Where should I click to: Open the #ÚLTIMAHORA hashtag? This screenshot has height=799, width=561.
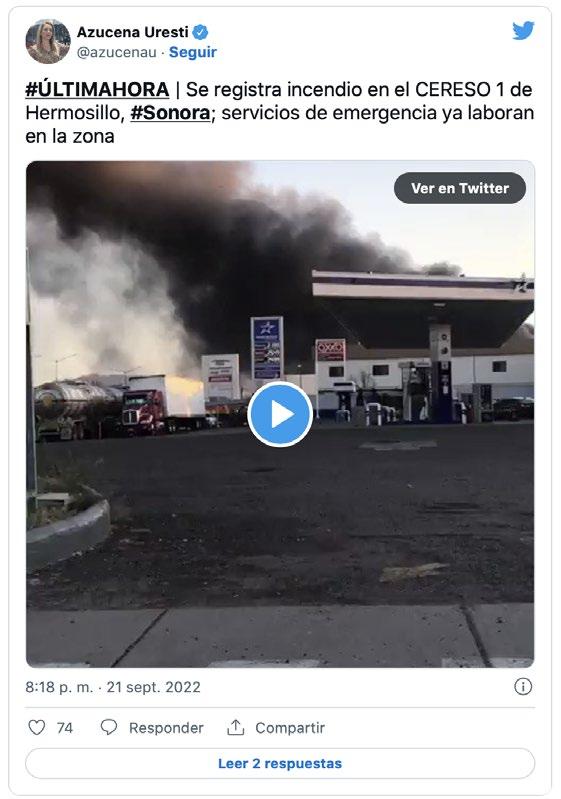[x=97, y=90]
